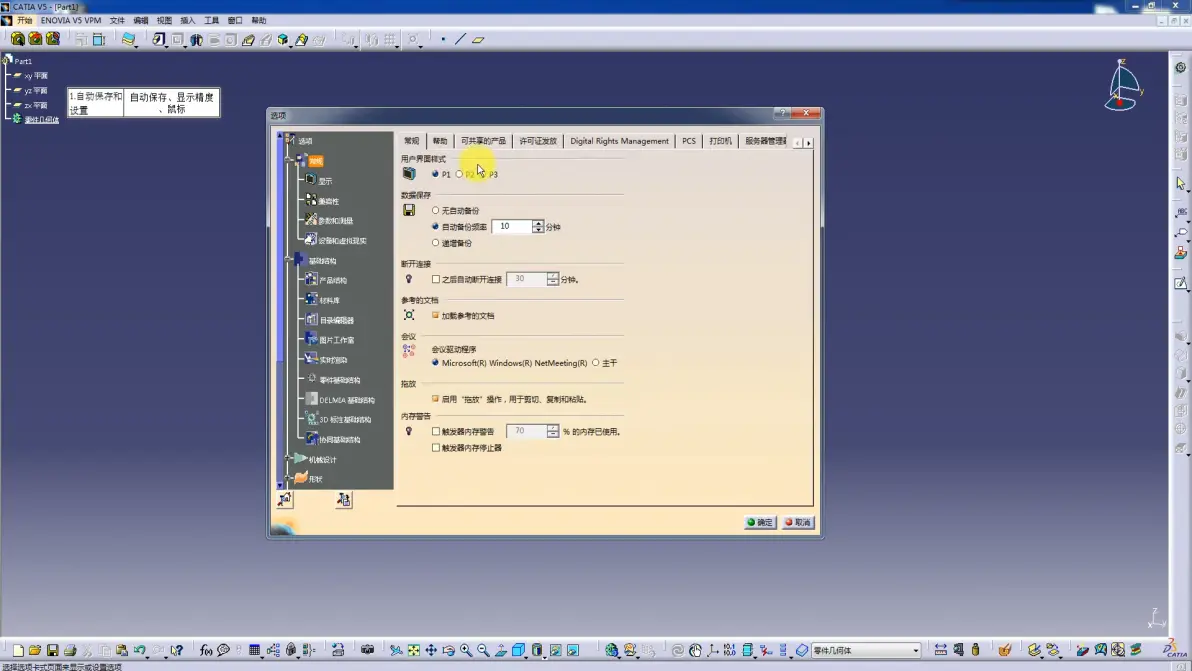Click the Plane tool in top toolbar
Image resolution: width=1192 pixels, height=671 pixels.
pyautogui.click(x=478, y=40)
